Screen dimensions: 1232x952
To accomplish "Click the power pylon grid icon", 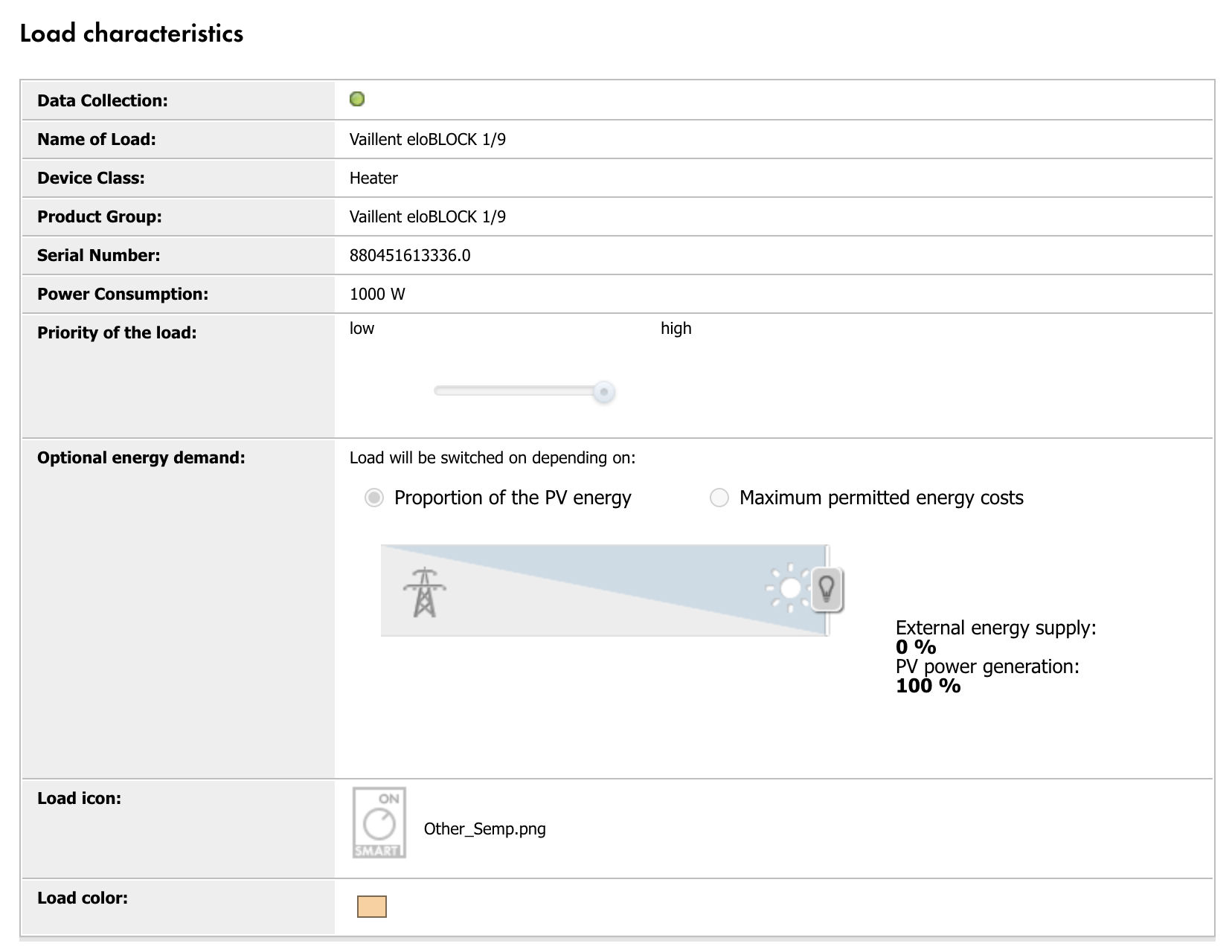I will (424, 592).
